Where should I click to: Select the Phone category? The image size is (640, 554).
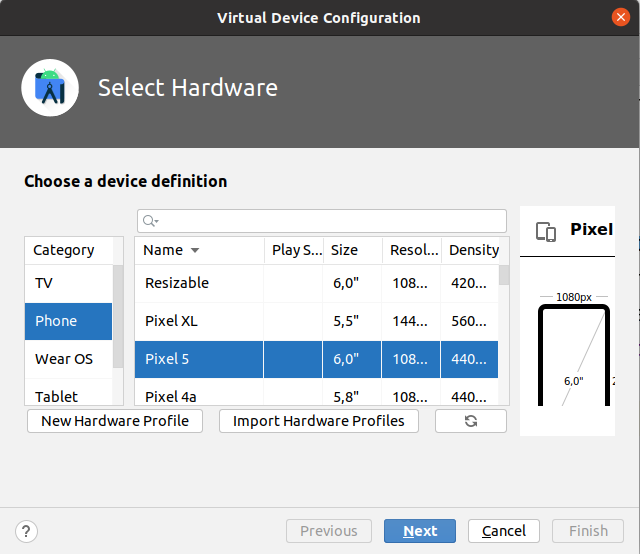pyautogui.click(x=68, y=321)
